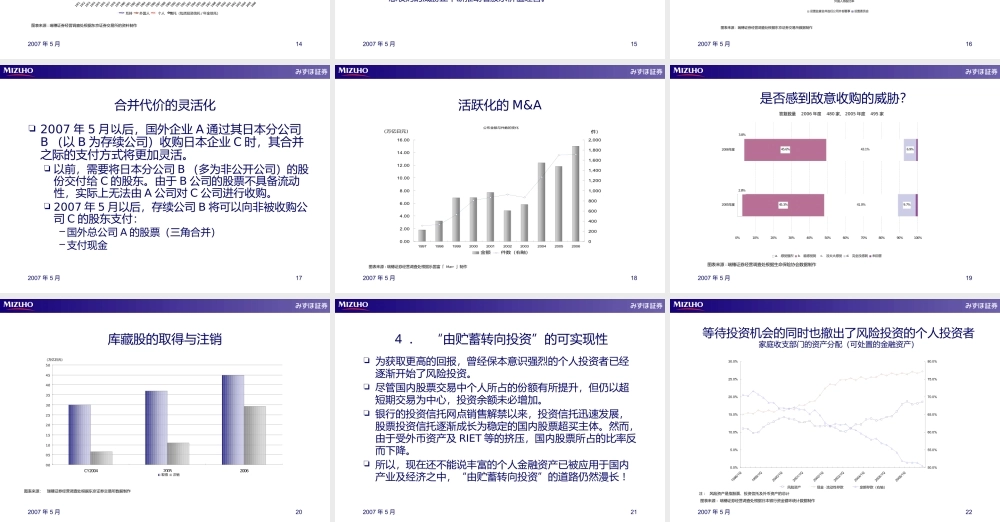This screenshot has width=1000, height=522.
Task: Click the MIZUHO logo on slide 19
Action: pyautogui.click(x=688, y=71)
